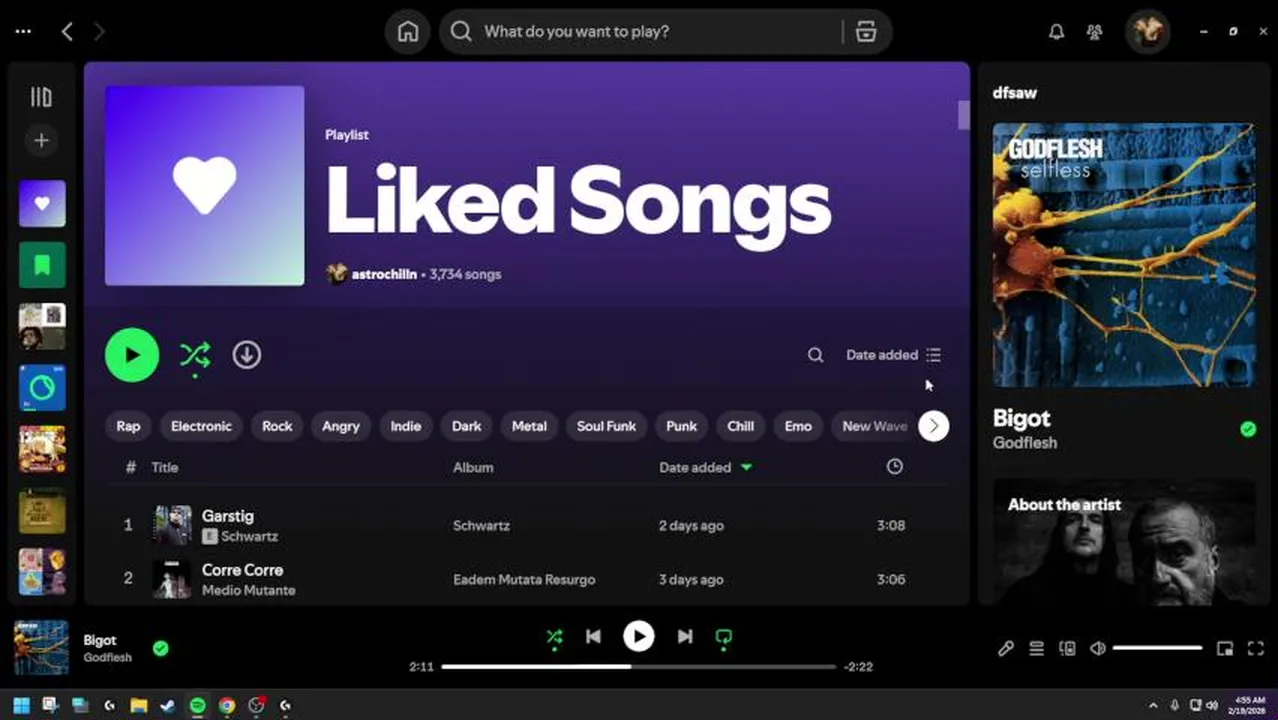Click the player bar play button
This screenshot has height=720, width=1278.
click(639, 636)
